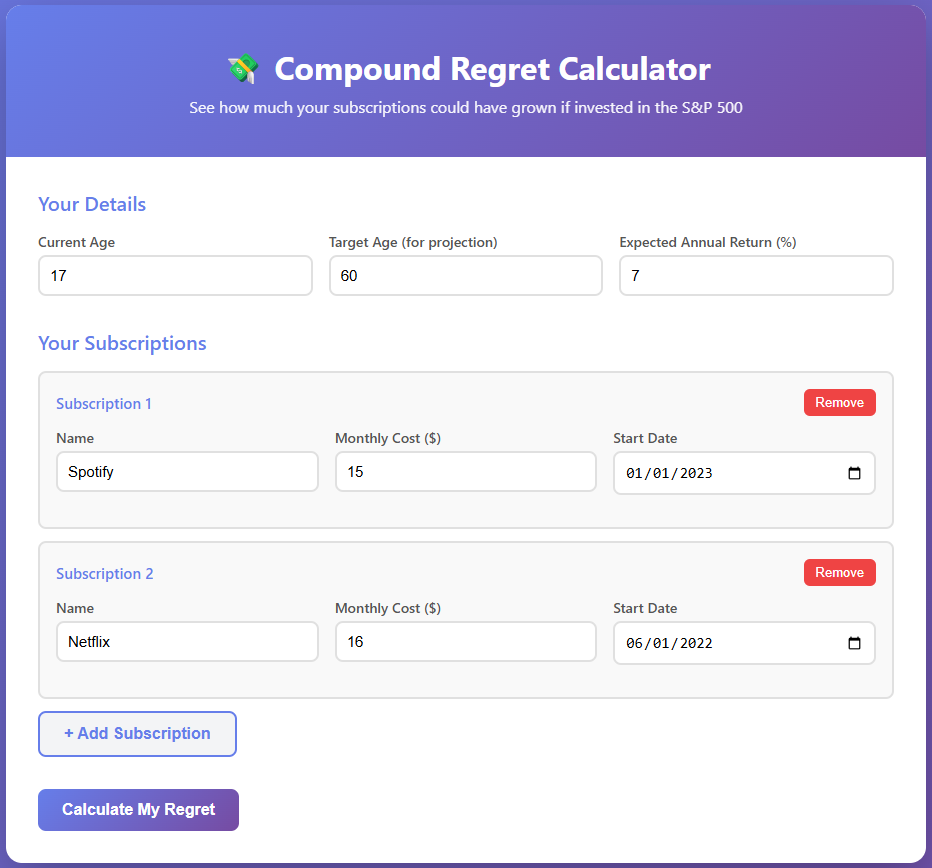
Task: Click the Compound Regret Calculator title
Action: 492,69
